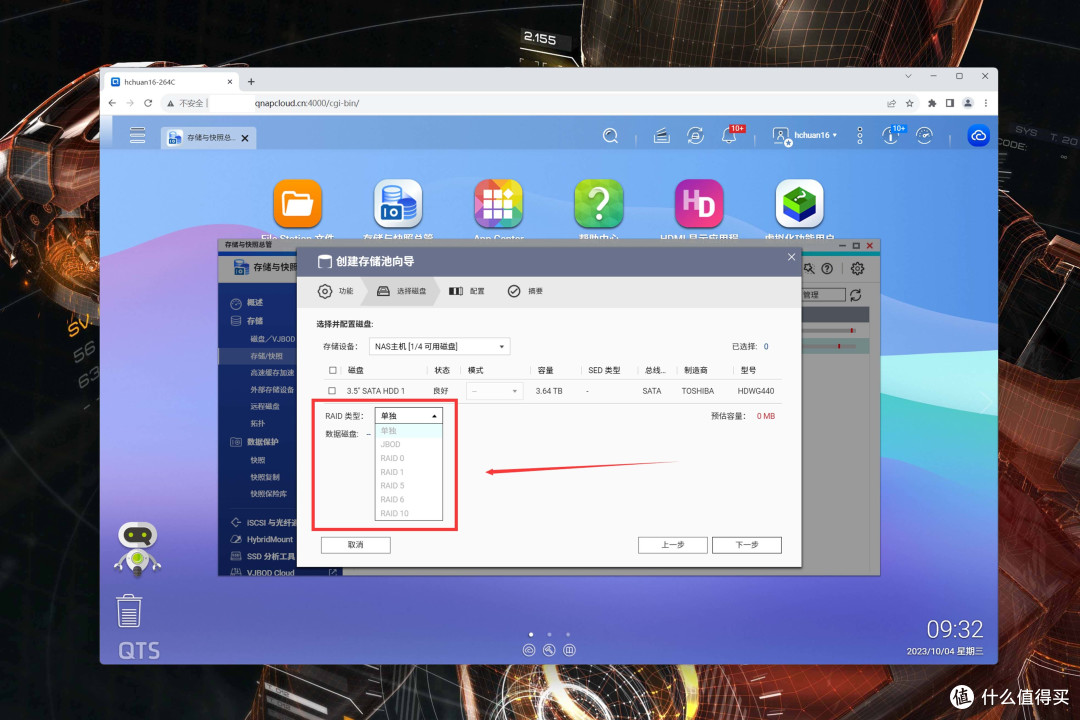Launch App Center from the desktop

(x=498, y=203)
